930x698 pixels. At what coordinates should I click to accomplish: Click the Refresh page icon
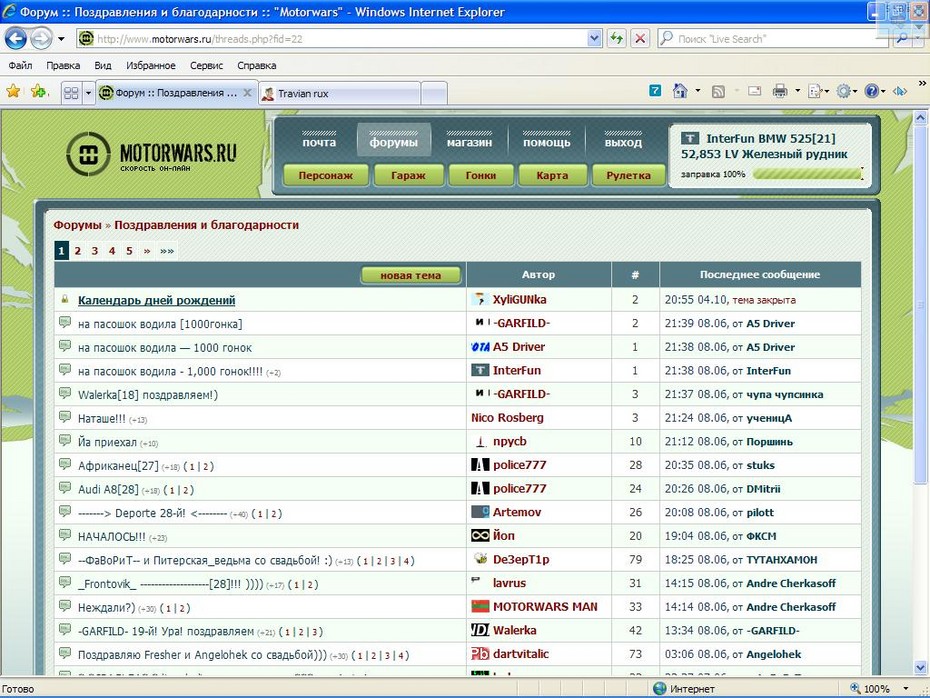pyautogui.click(x=617, y=38)
